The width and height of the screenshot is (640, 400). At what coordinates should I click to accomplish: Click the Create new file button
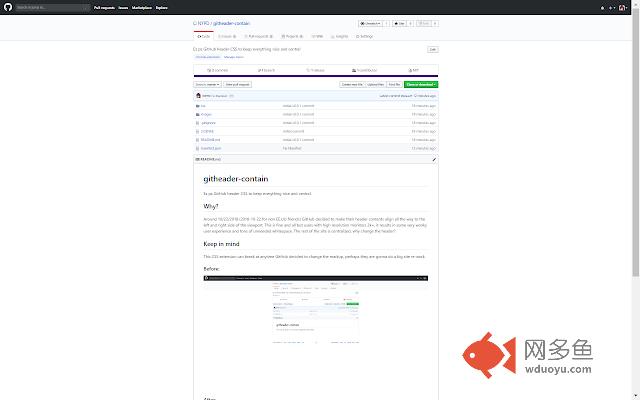coord(353,85)
